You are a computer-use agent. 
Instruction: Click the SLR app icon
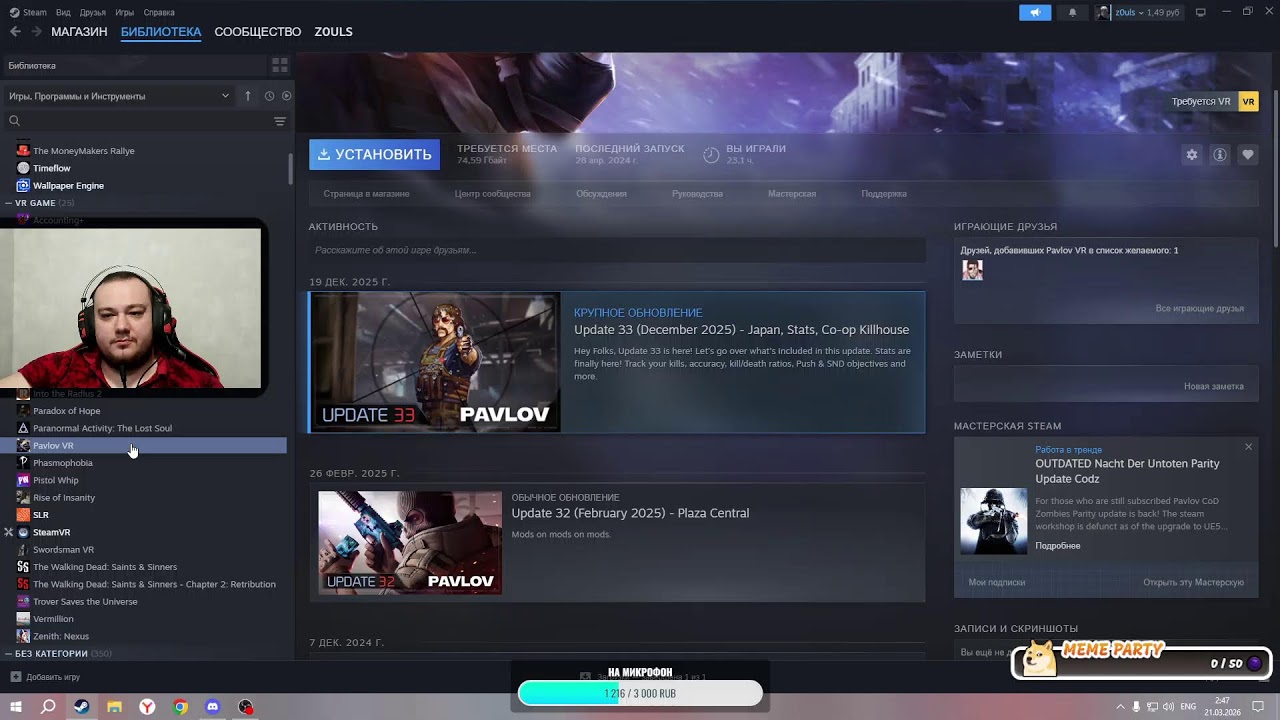(x=23, y=515)
